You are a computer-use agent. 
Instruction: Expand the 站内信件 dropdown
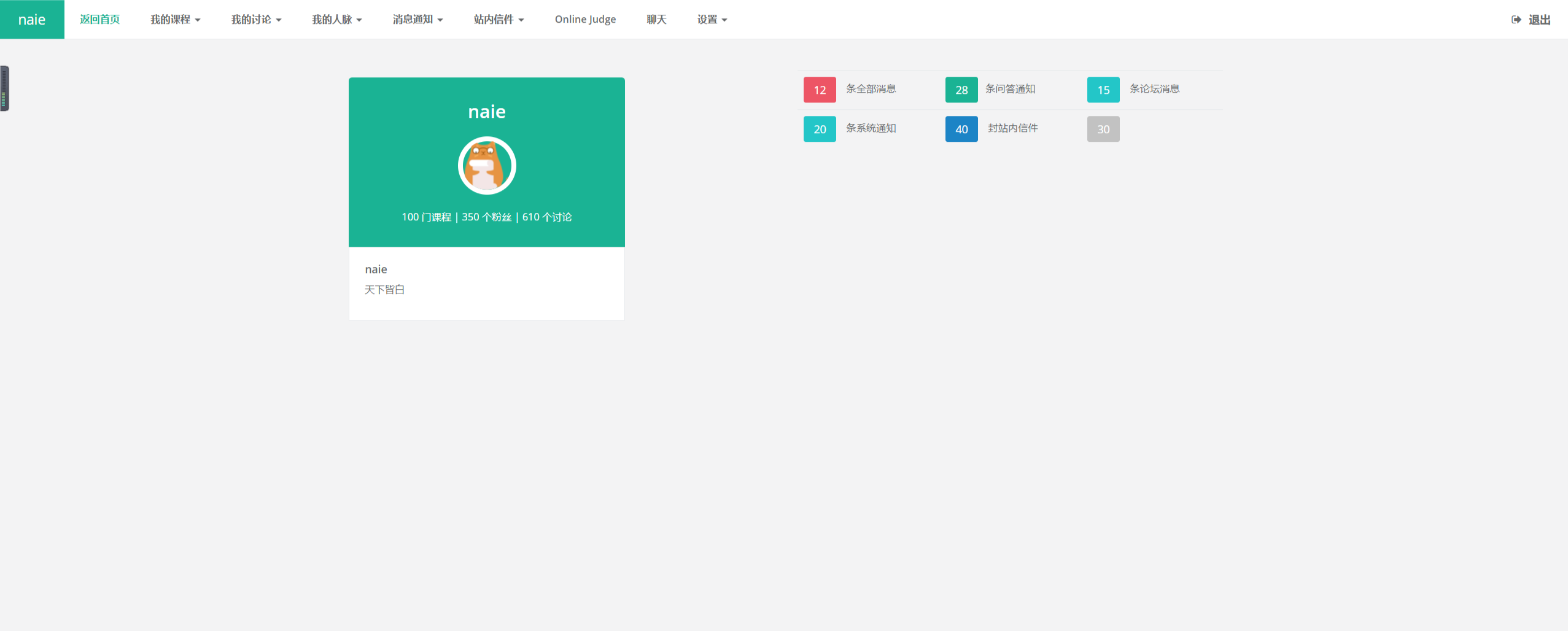click(x=499, y=20)
